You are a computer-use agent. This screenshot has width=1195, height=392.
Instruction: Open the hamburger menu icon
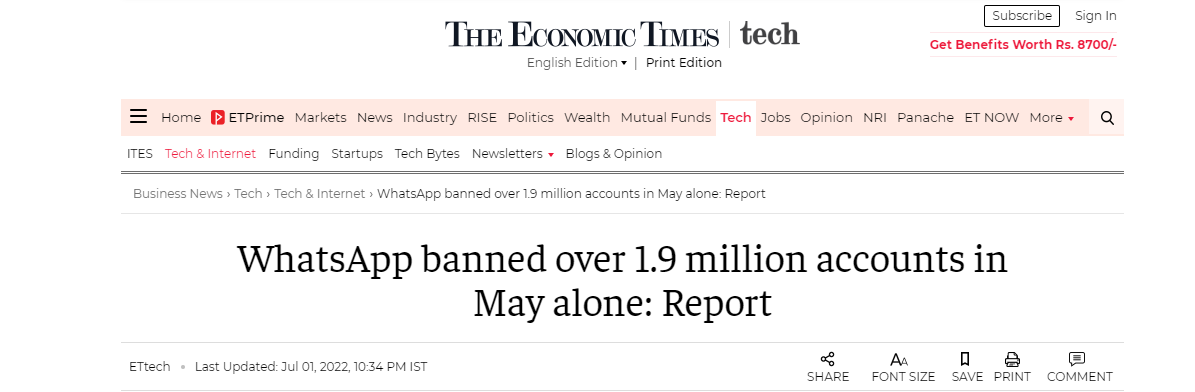click(138, 117)
